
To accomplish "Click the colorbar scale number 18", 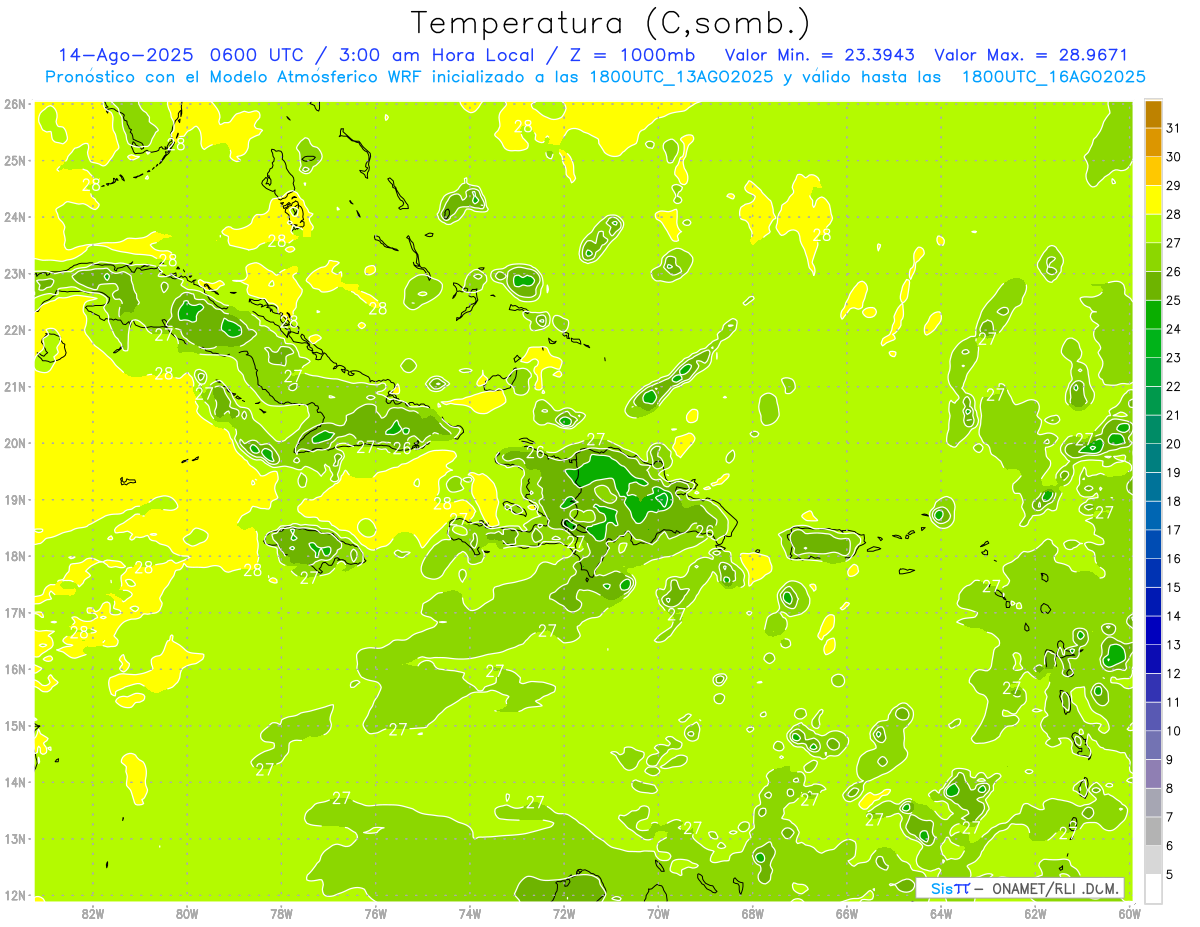I will tap(1173, 501).
